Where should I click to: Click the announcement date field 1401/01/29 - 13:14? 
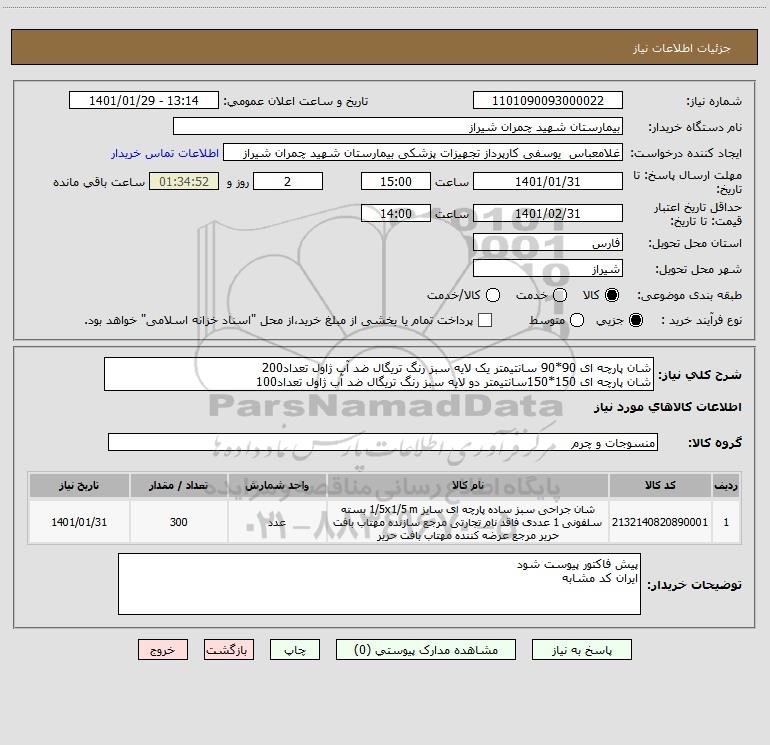tap(144, 100)
